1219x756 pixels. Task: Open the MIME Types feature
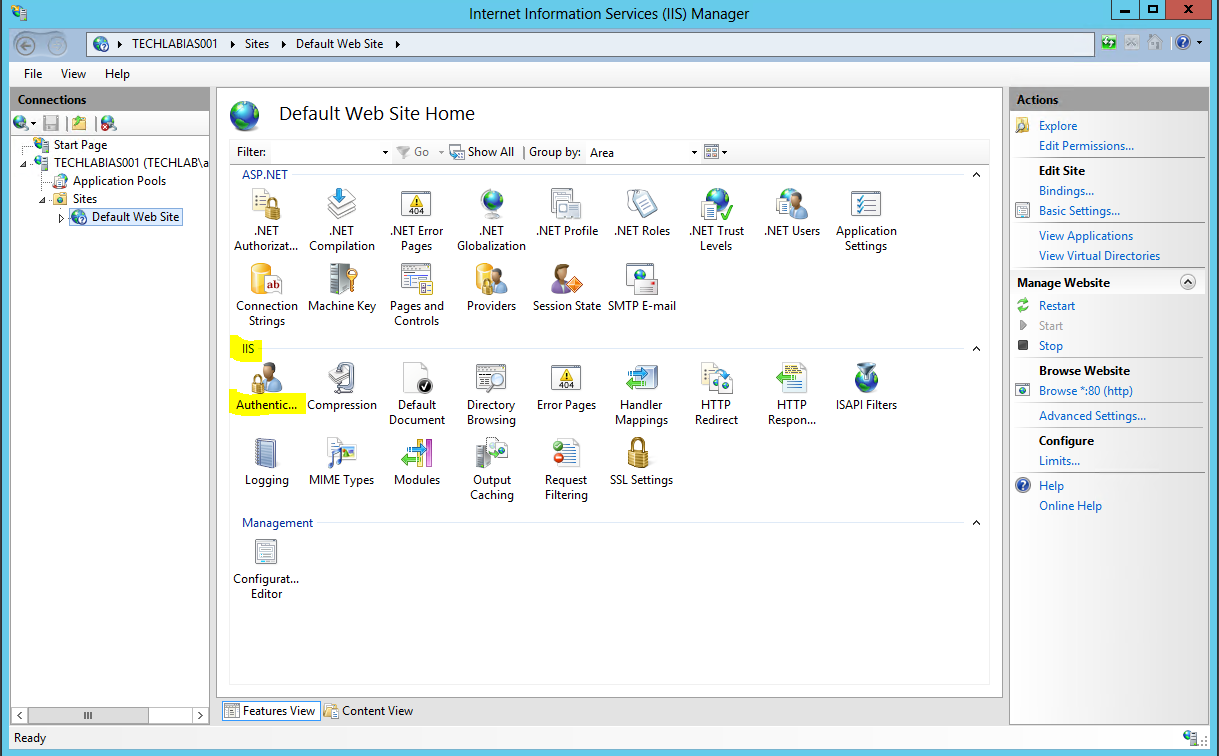pos(342,463)
